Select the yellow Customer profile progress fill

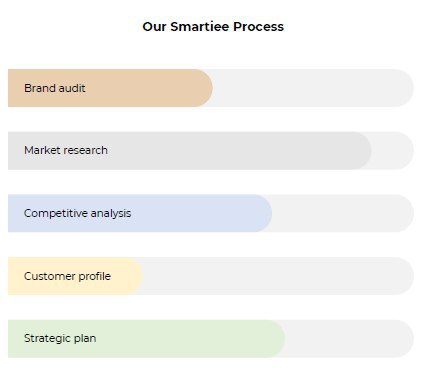point(76,276)
